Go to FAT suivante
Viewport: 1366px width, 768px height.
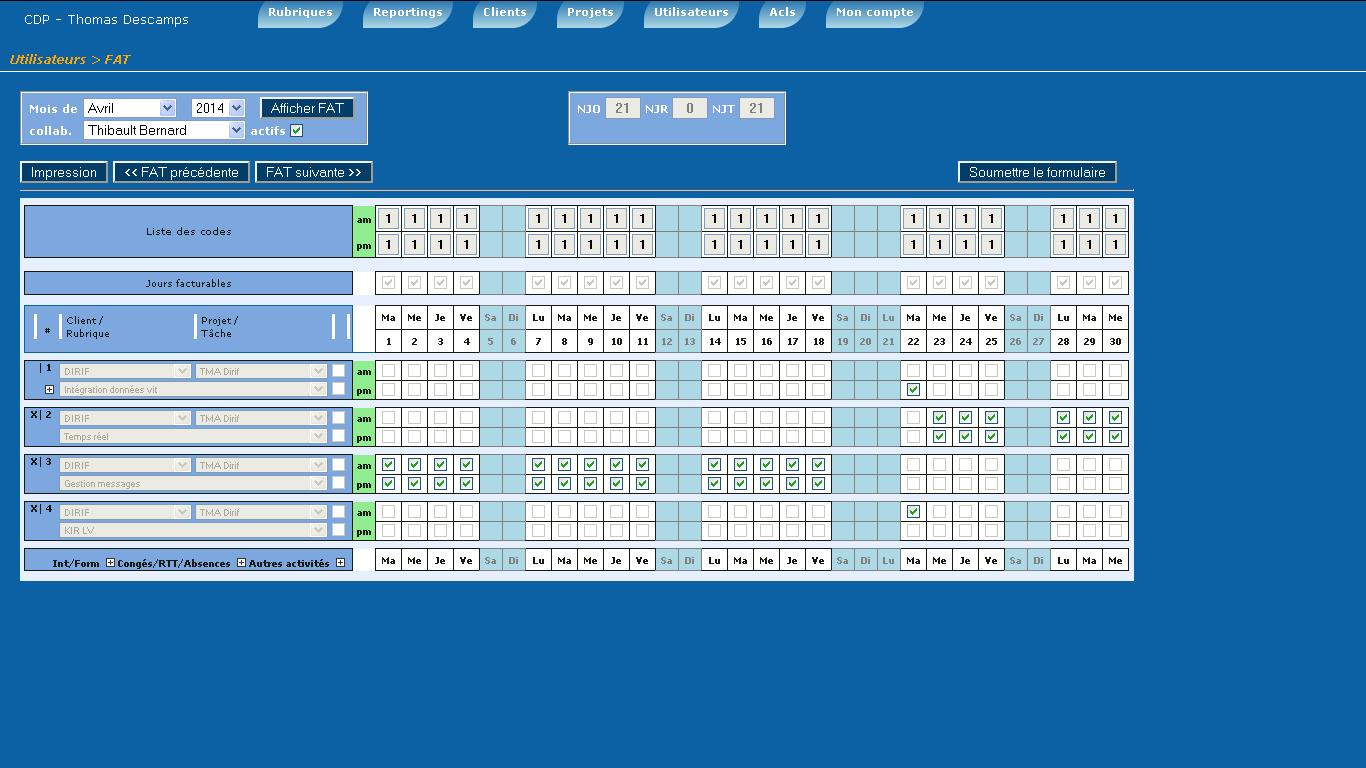pos(313,172)
